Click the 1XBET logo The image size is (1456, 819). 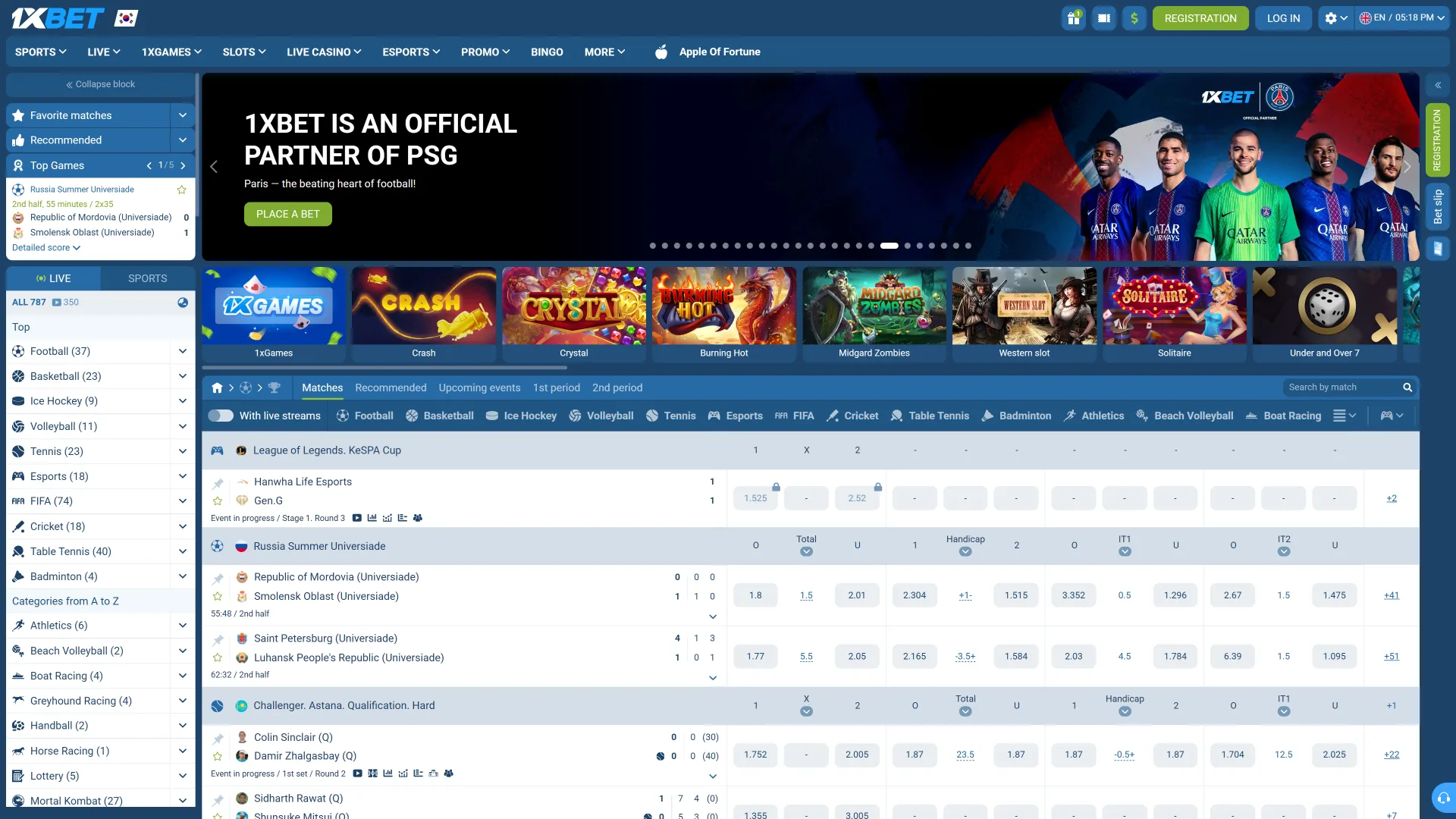(x=58, y=18)
